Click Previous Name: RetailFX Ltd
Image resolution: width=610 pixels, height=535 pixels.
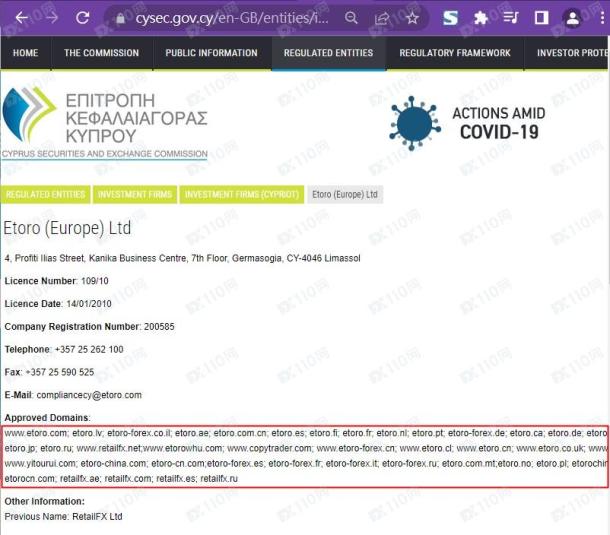coord(63,517)
